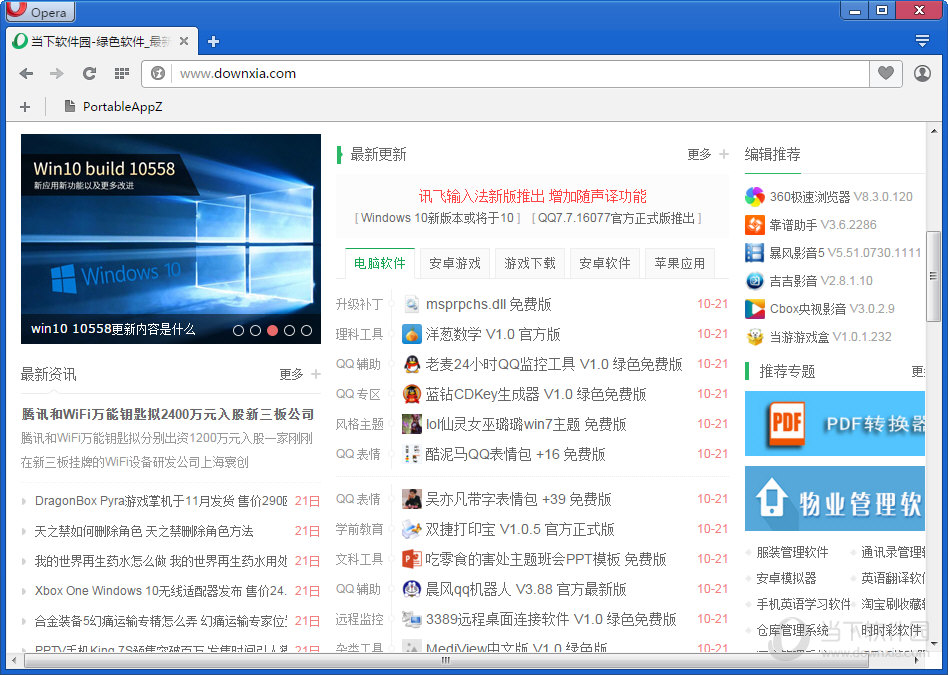This screenshot has height=675, width=948.
Task: Open 洋葱数学 V1.0 官方版 link
Action: [x=493, y=334]
